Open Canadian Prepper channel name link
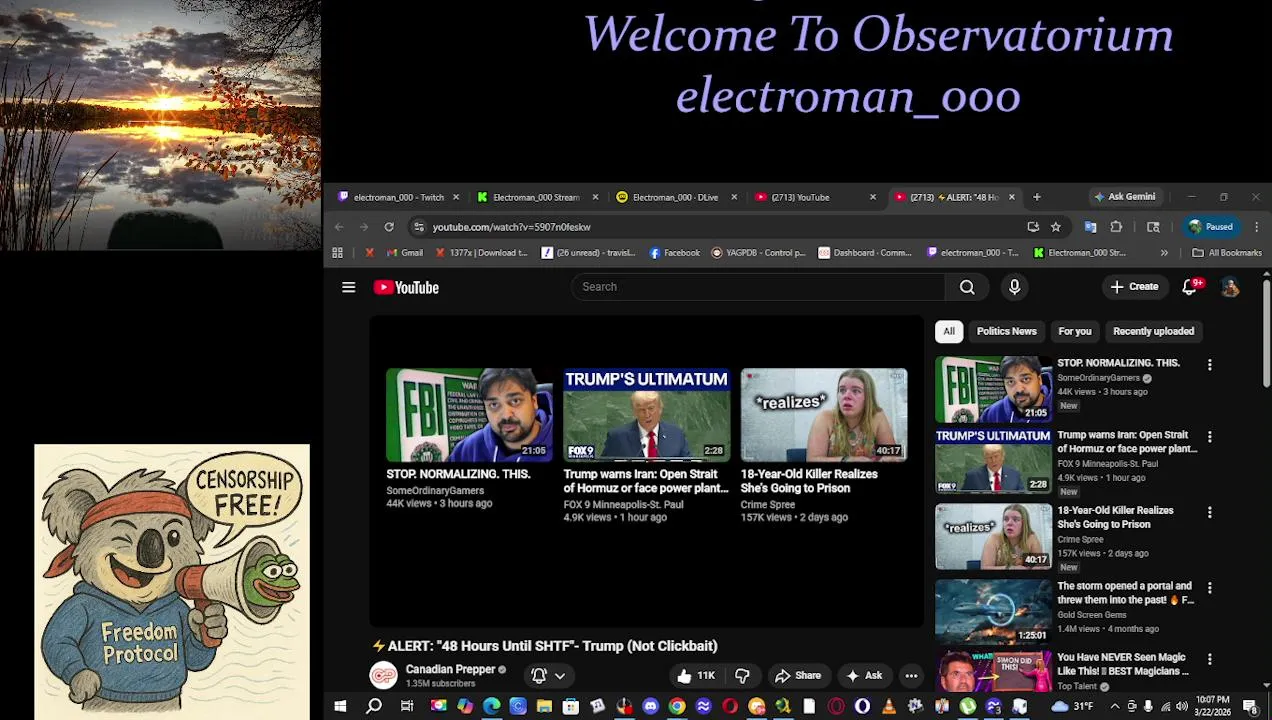Screen dimensions: 1272x720 pos(450,669)
